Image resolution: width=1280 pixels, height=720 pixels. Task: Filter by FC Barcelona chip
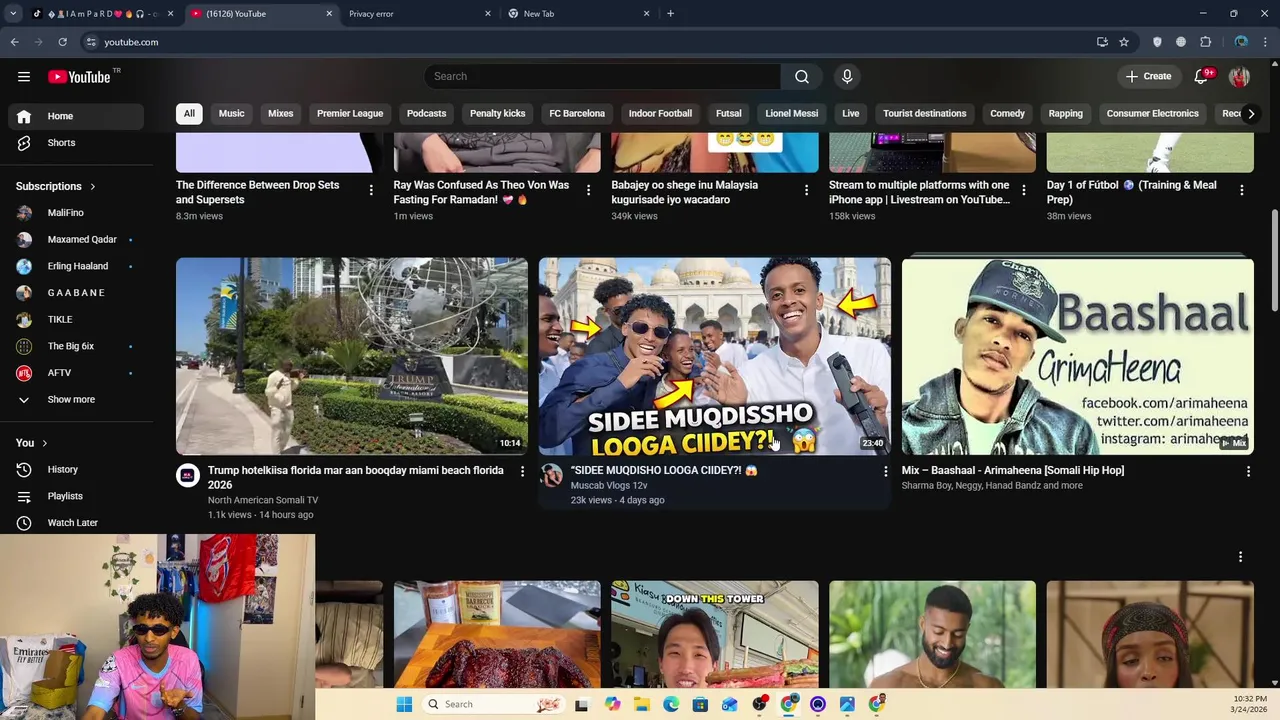click(577, 113)
